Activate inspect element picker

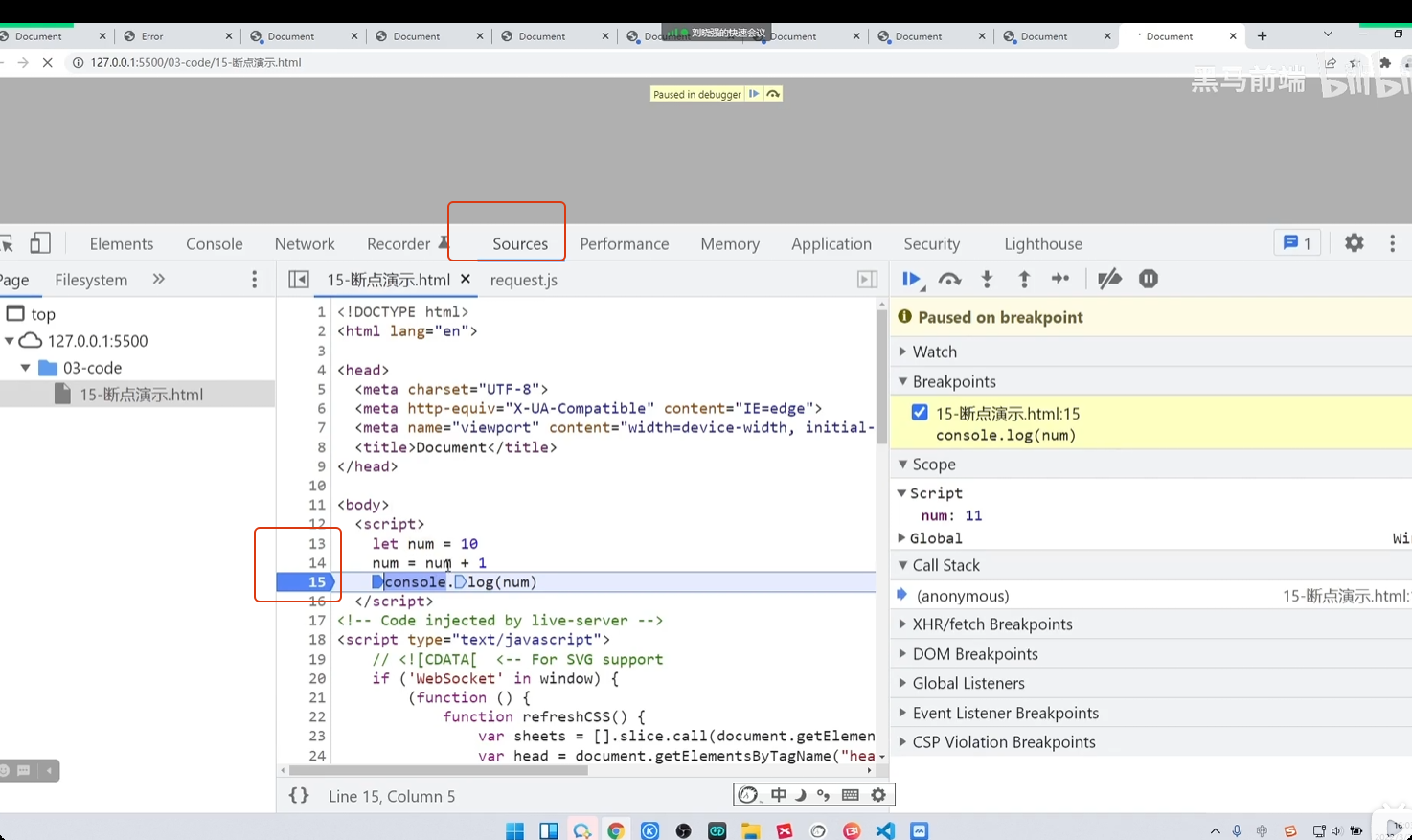click(x=7, y=243)
